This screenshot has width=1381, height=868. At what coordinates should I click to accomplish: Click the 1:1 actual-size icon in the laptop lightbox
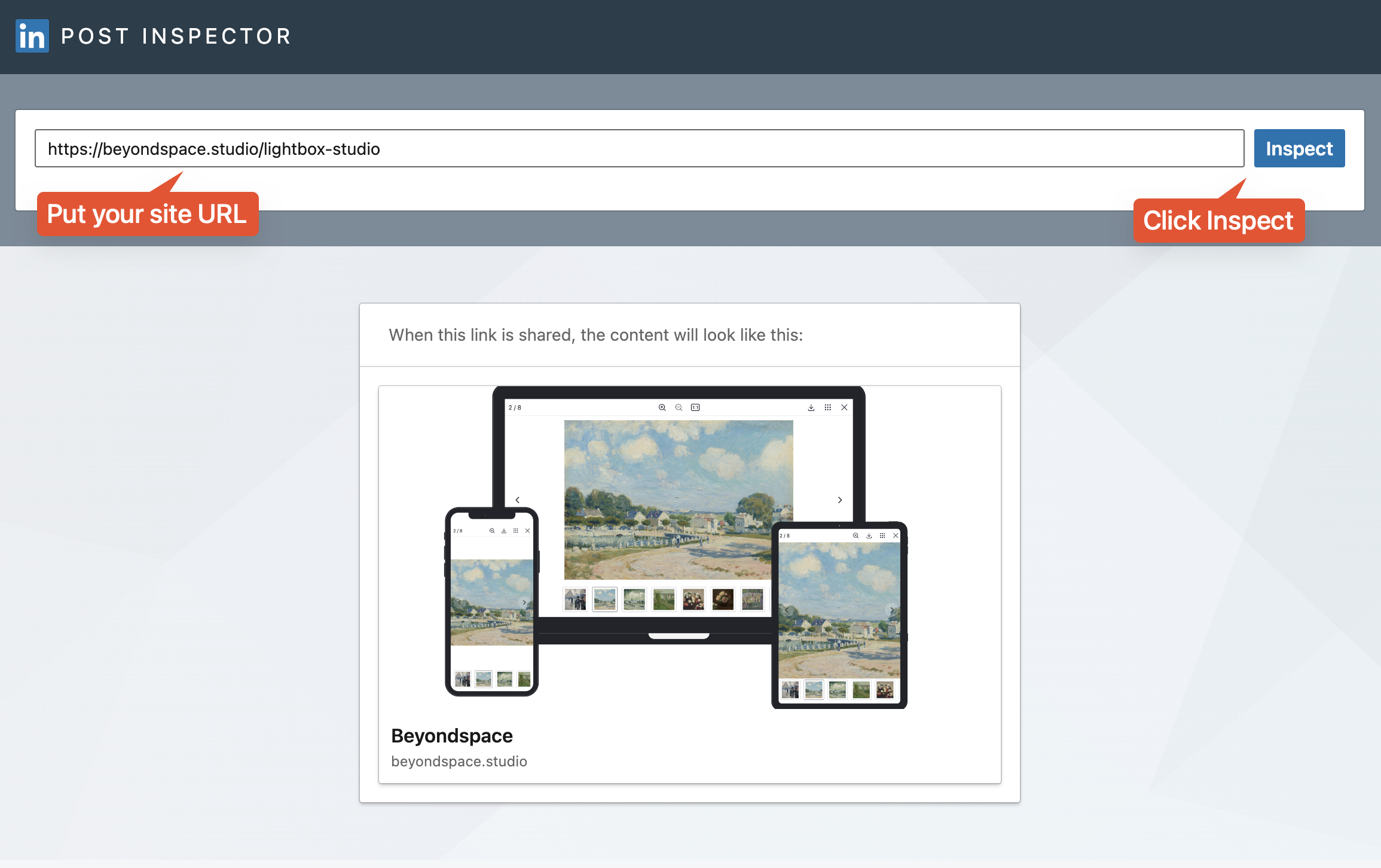click(695, 407)
